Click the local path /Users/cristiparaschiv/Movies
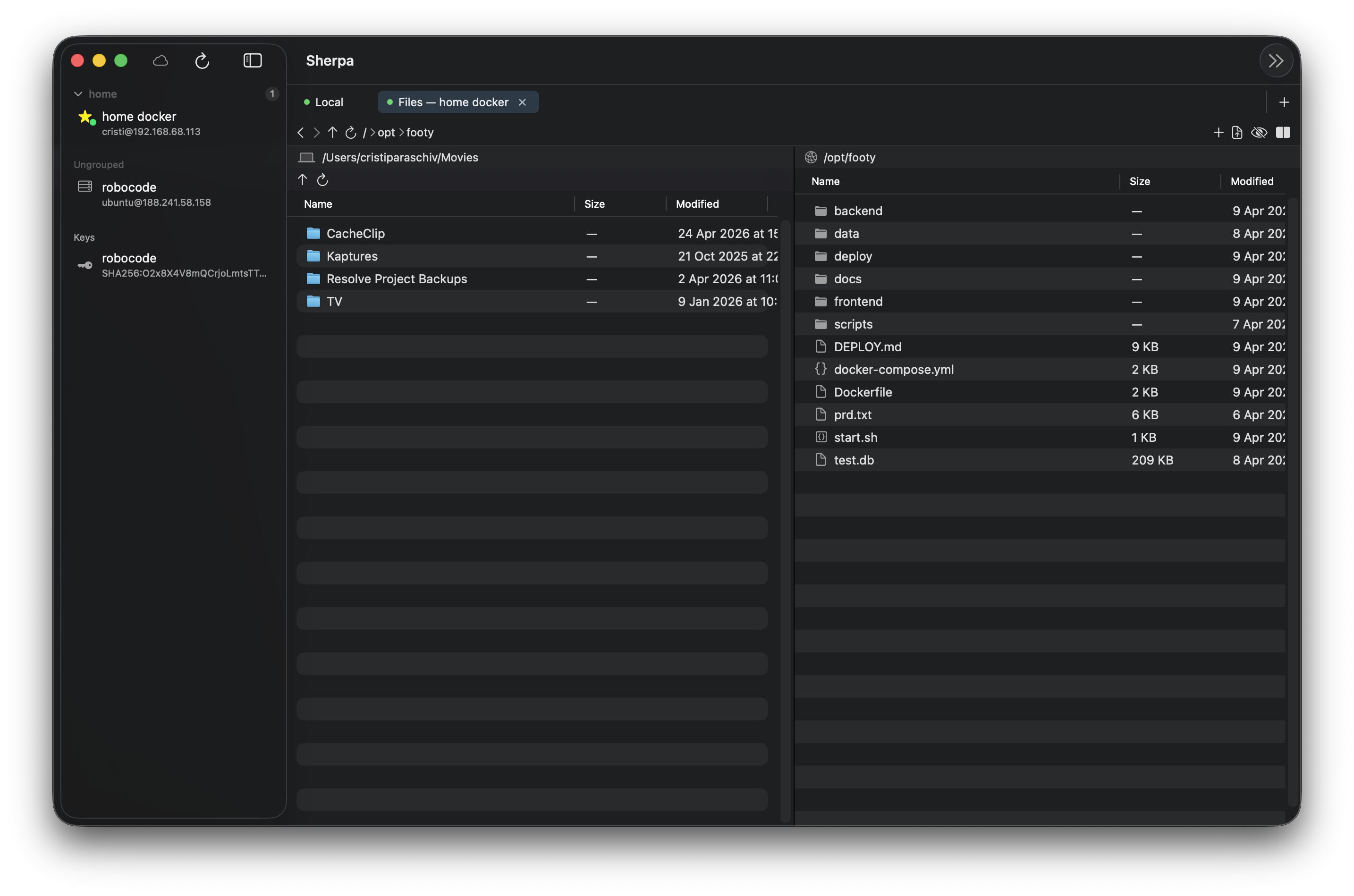This screenshot has height=896, width=1354. (x=400, y=157)
